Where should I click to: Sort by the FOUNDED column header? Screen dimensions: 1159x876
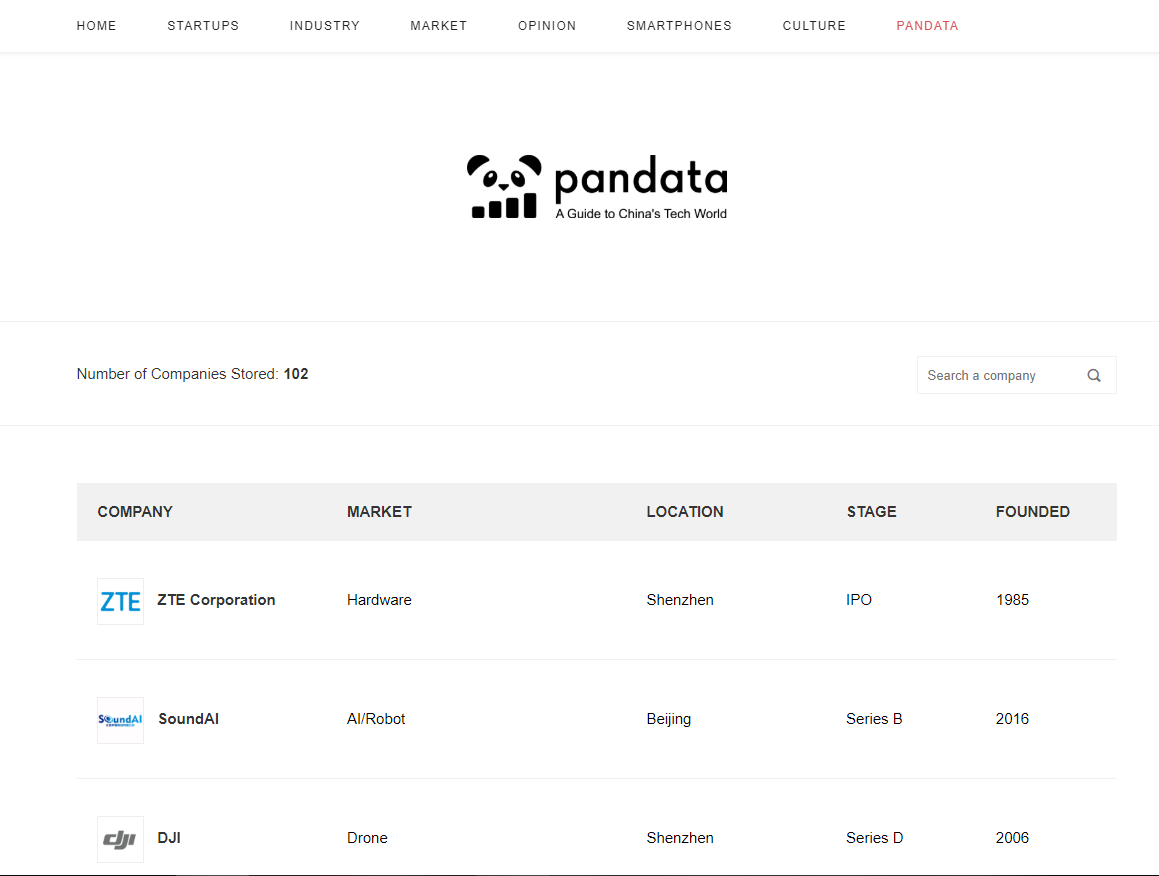point(1032,511)
